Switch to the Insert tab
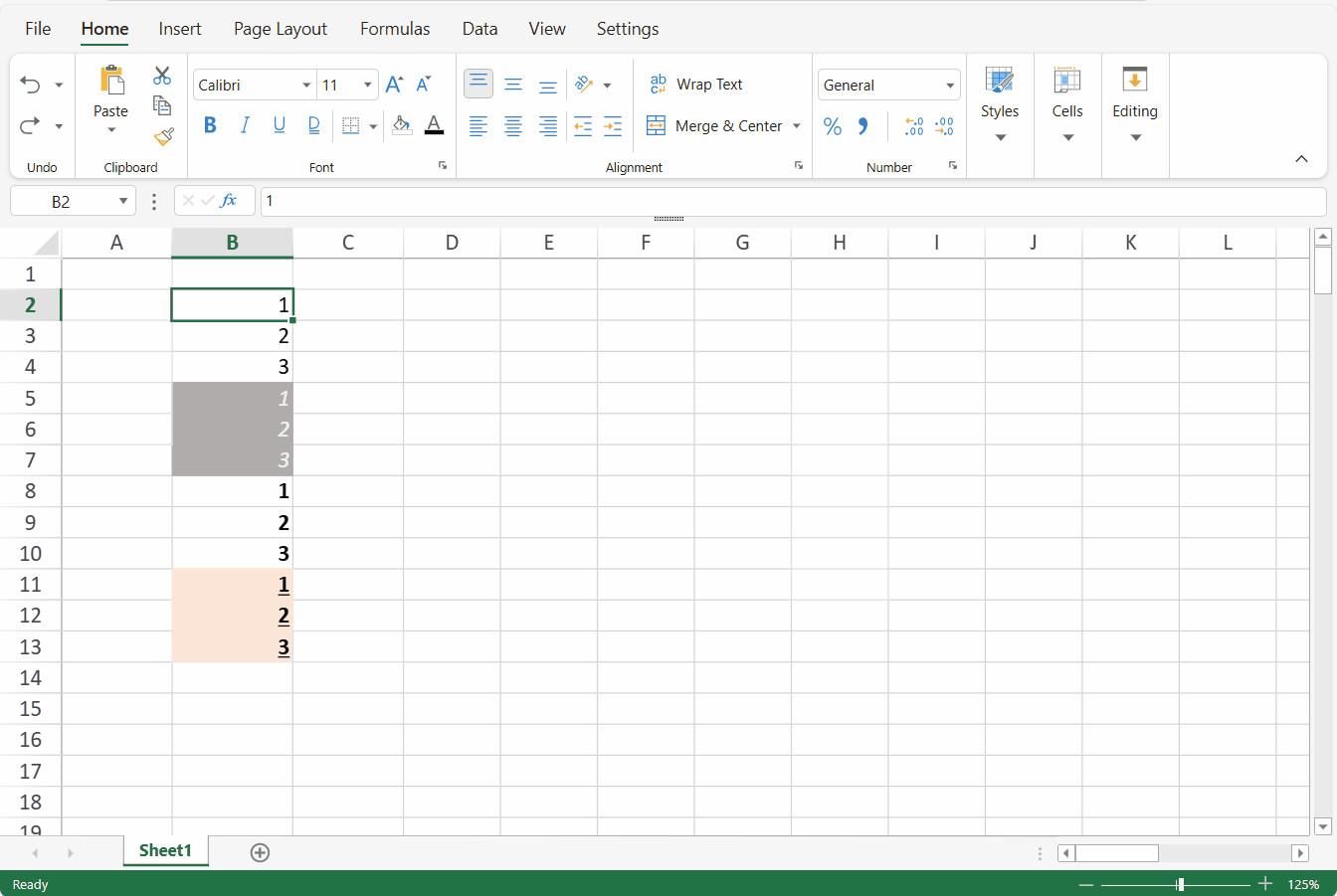Screen dimensions: 1337x896 (x=180, y=29)
